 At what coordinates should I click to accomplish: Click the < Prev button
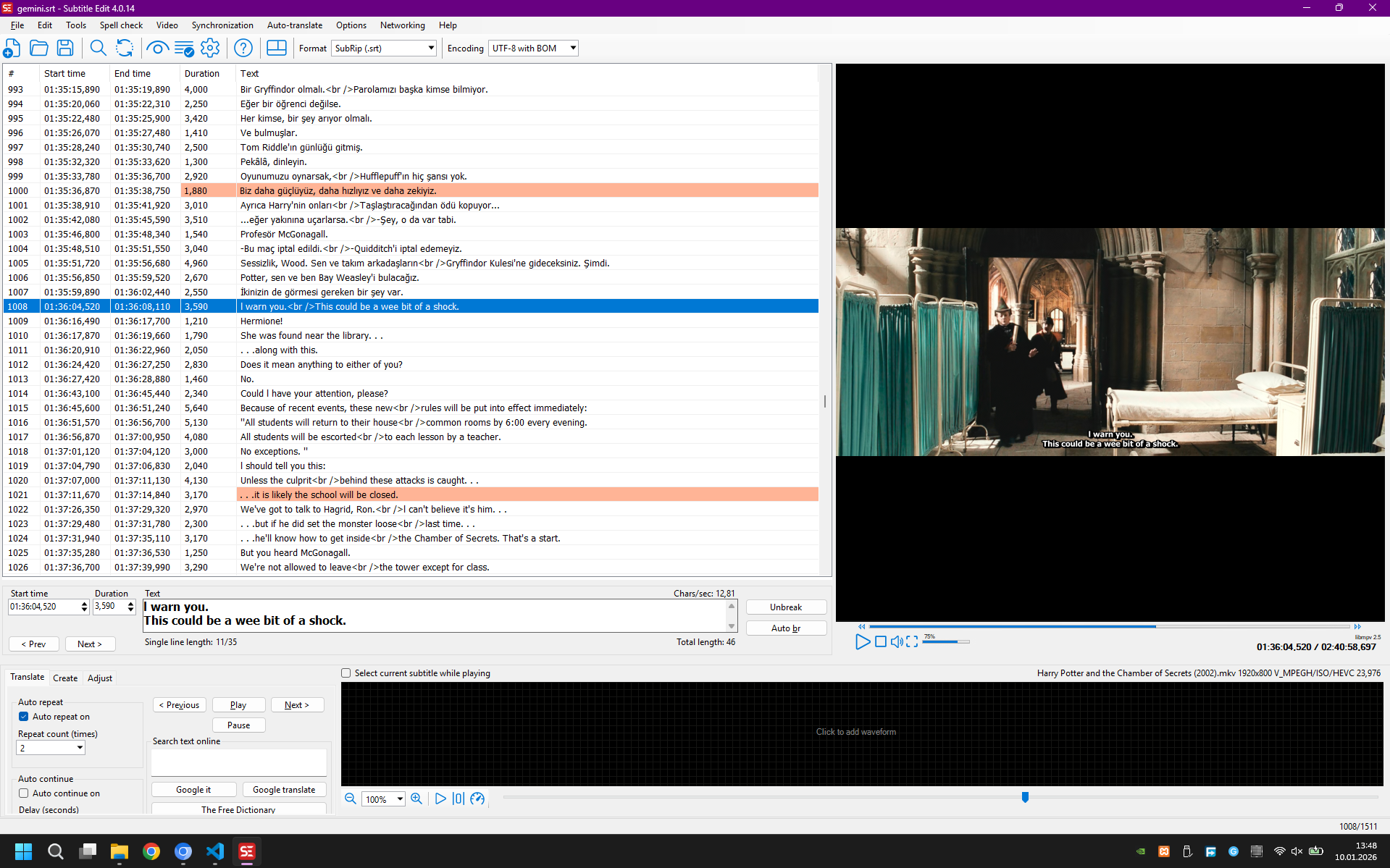point(33,644)
